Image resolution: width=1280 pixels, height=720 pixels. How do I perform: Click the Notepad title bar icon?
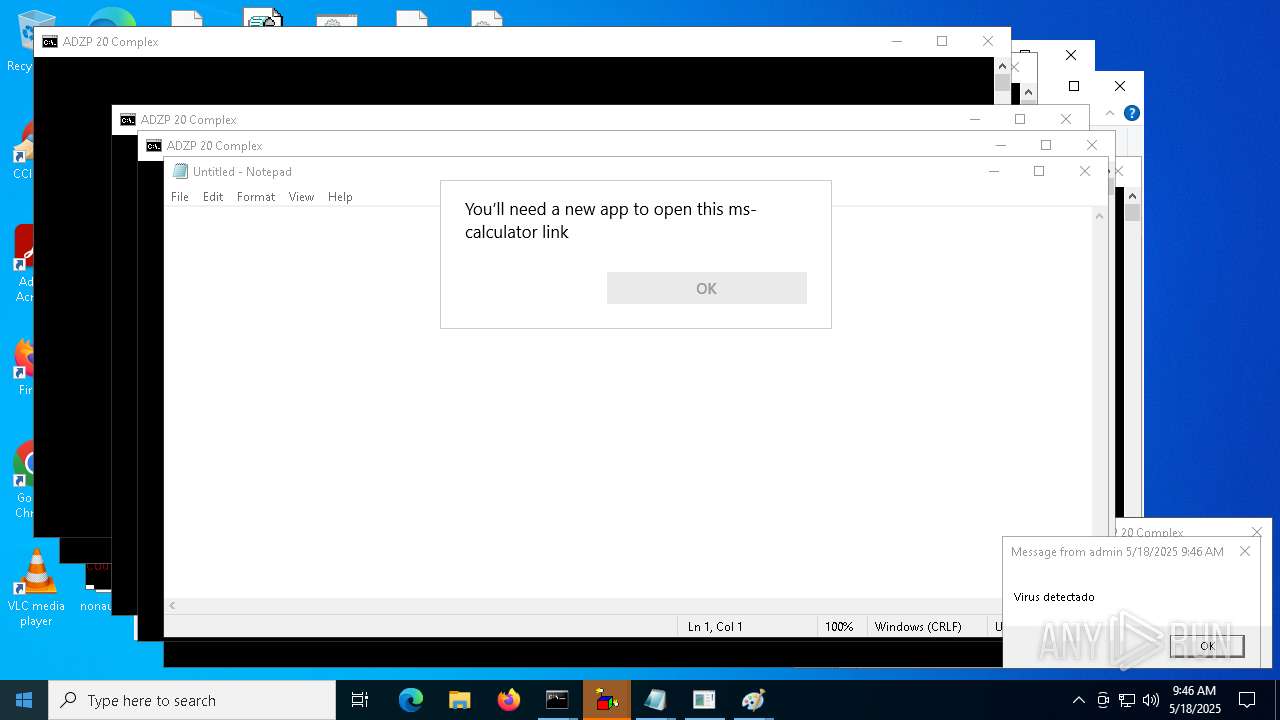[180, 172]
